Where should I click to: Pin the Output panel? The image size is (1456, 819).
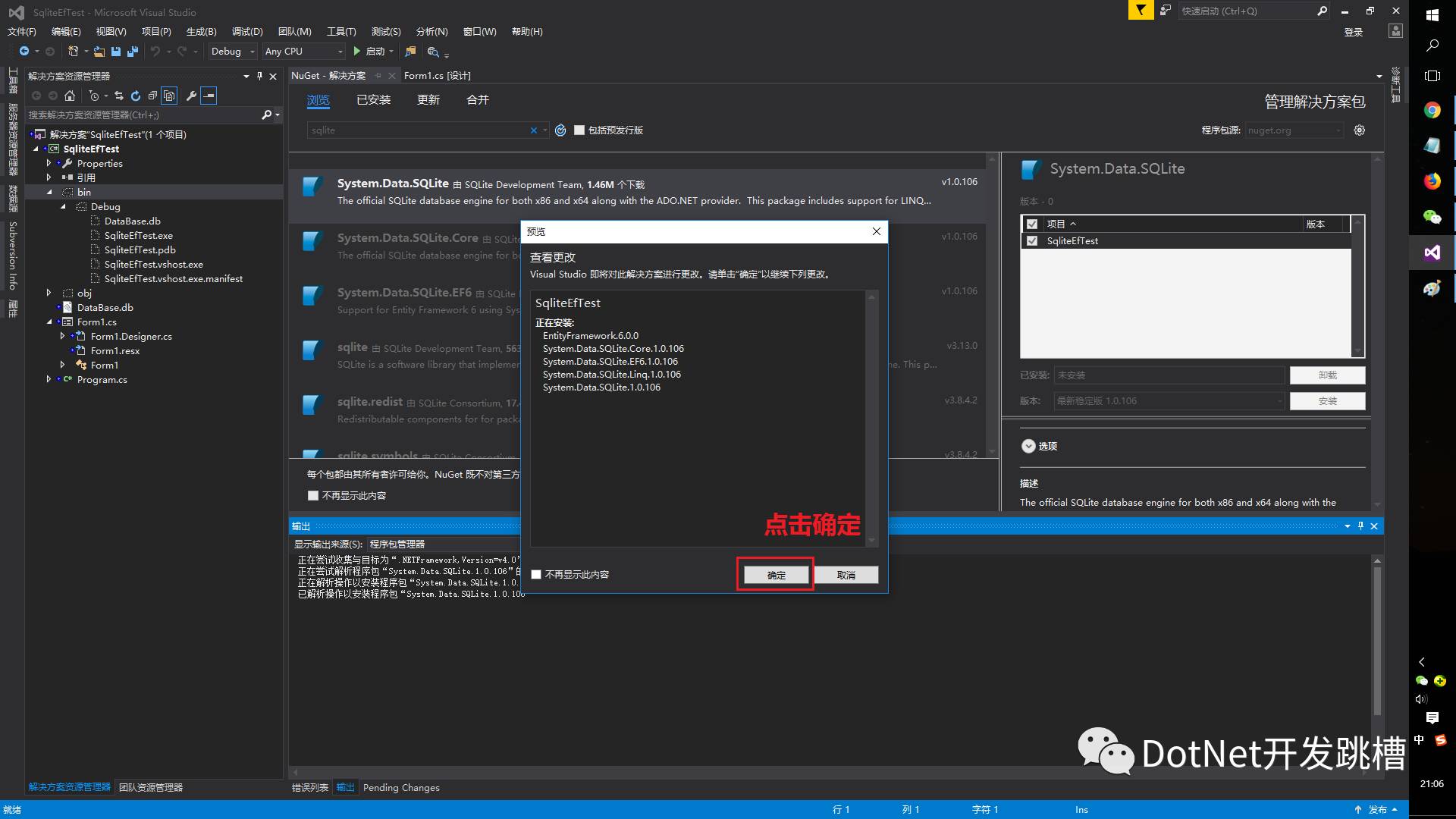point(1360,526)
